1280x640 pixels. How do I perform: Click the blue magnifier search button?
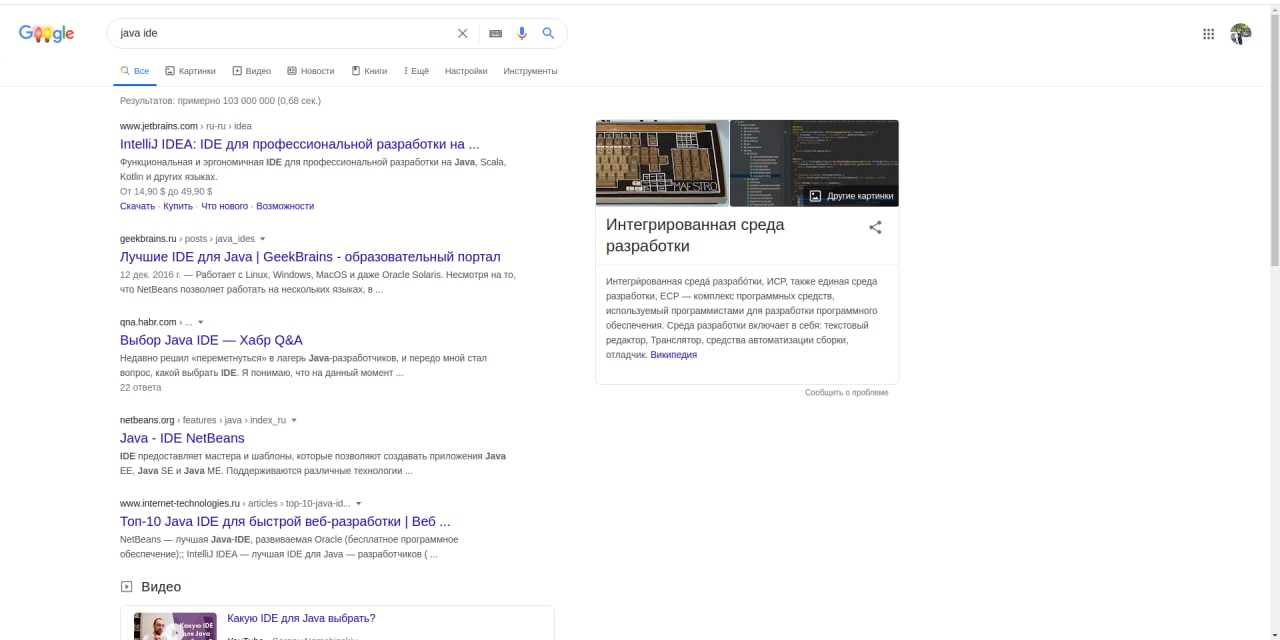(x=548, y=33)
